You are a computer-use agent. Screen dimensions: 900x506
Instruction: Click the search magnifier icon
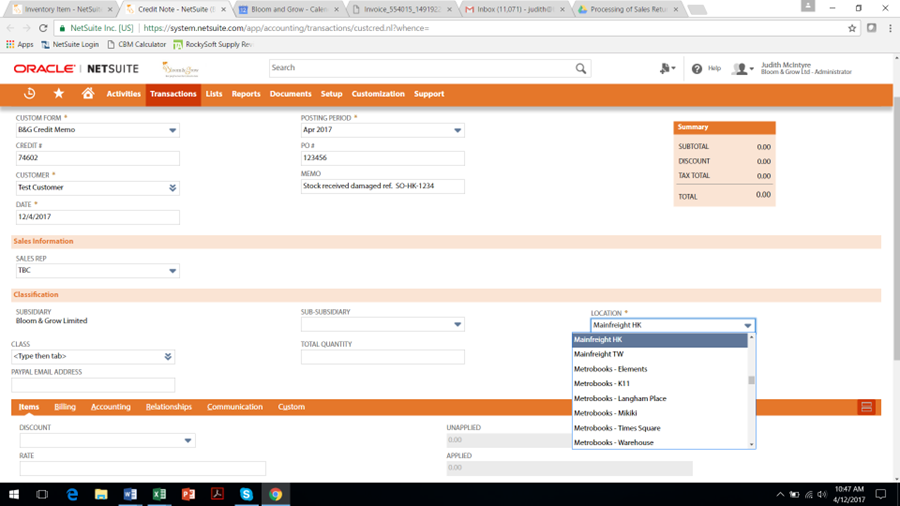581,69
